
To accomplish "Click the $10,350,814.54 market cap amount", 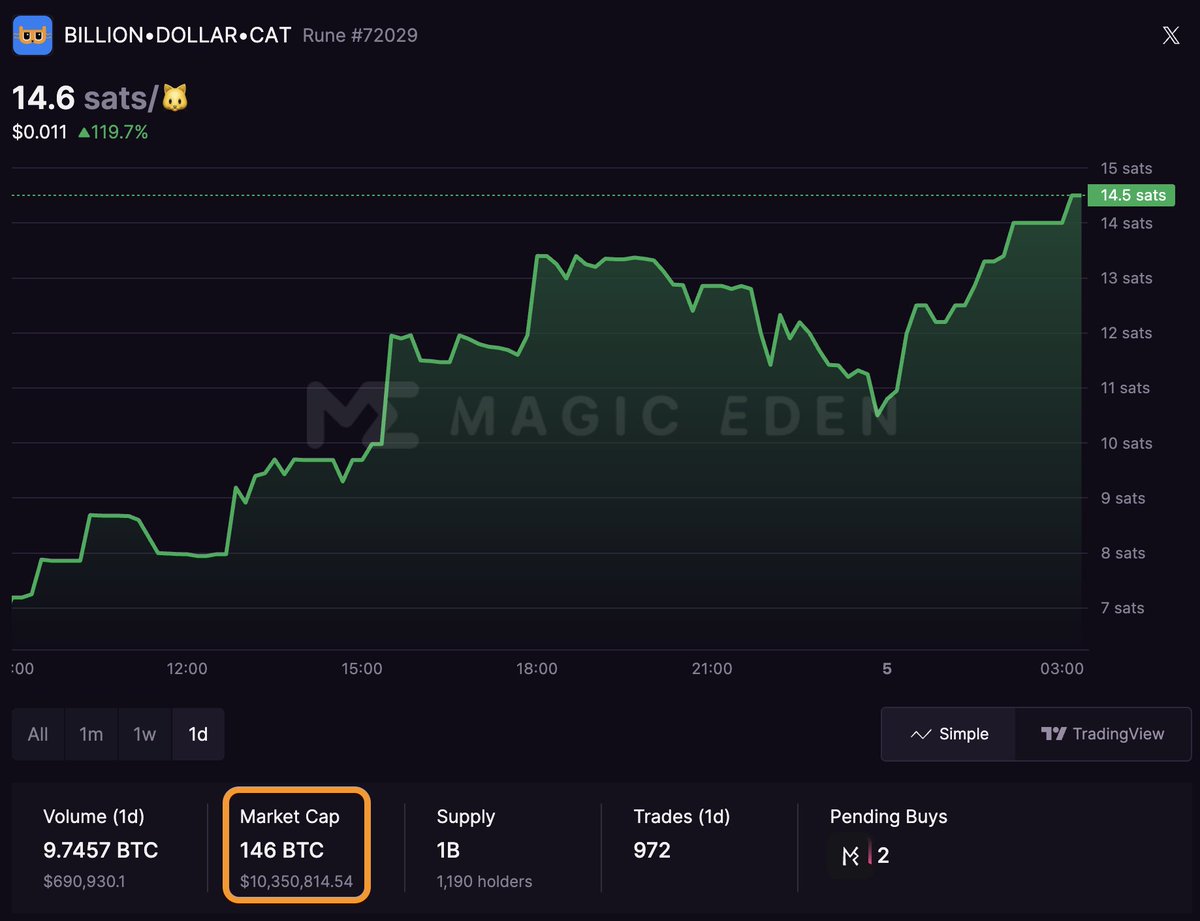I will (x=296, y=882).
